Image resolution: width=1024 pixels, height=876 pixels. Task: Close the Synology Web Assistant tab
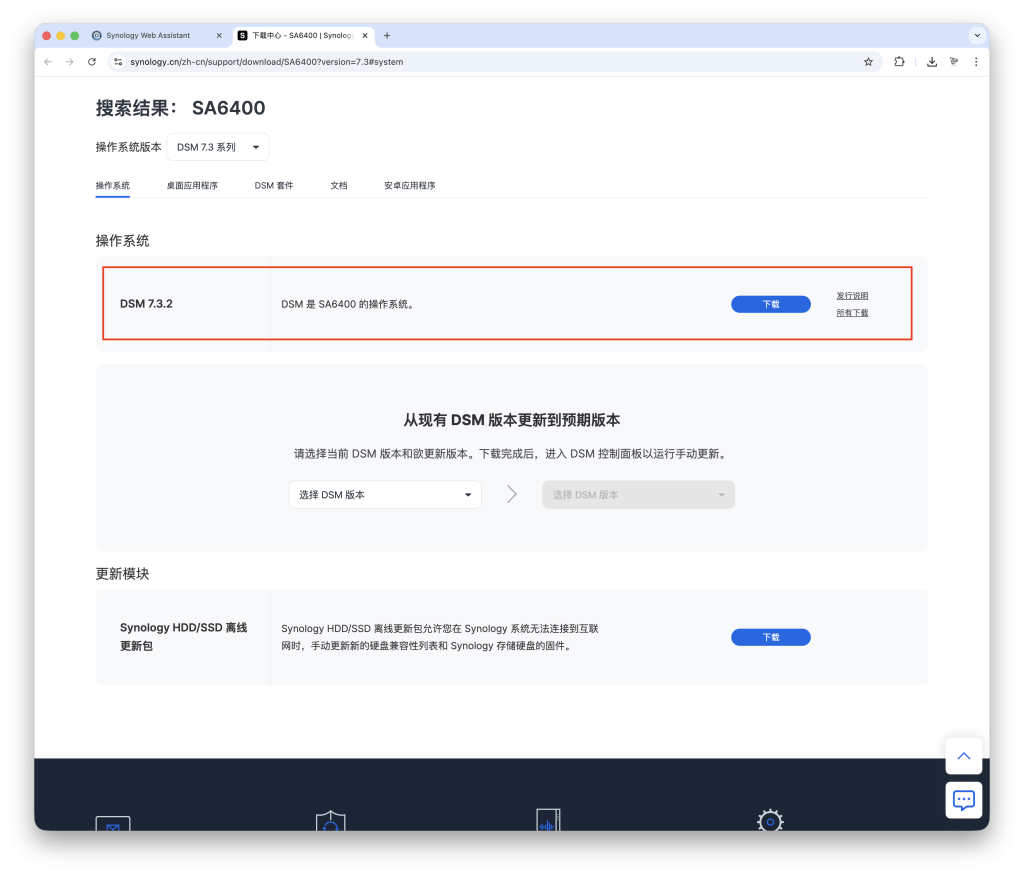click(x=219, y=36)
